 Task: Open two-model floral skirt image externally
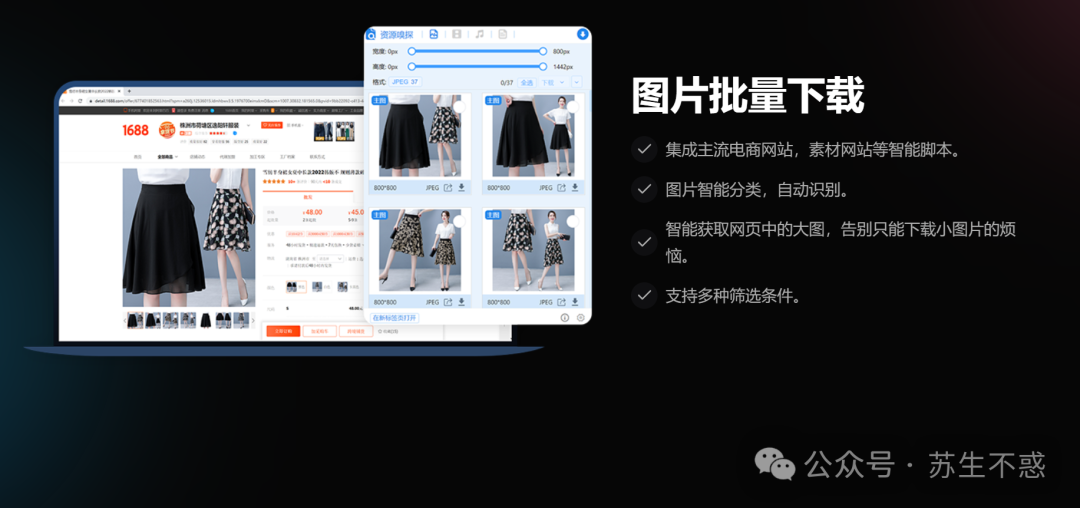(x=448, y=301)
